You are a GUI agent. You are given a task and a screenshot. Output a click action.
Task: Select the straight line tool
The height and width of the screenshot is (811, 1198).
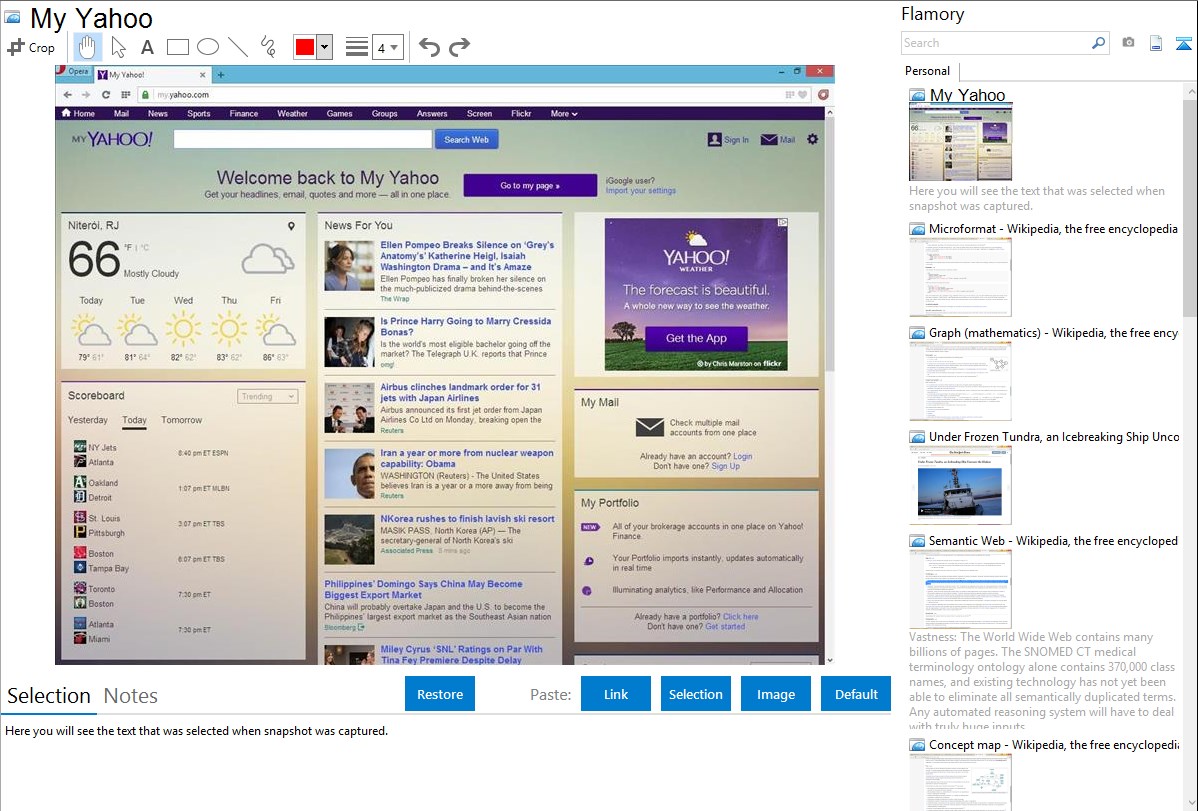238,47
